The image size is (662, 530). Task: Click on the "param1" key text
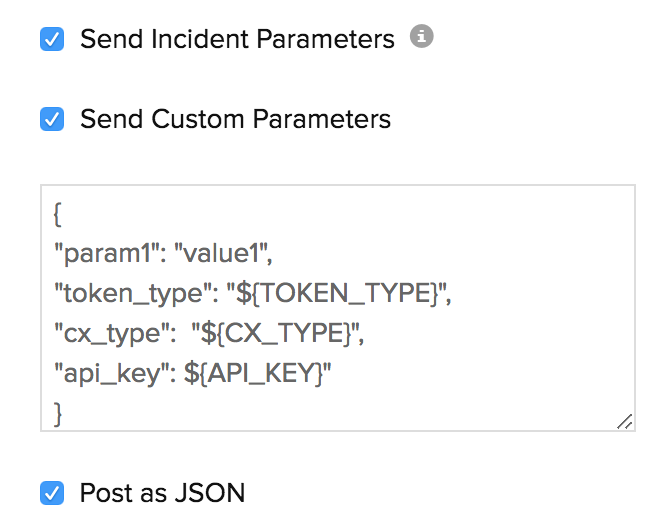coord(108,256)
